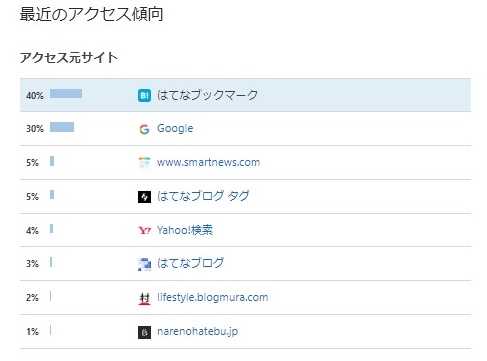Click the はてなブログ blue icon
487x361 pixels.
pos(144,264)
